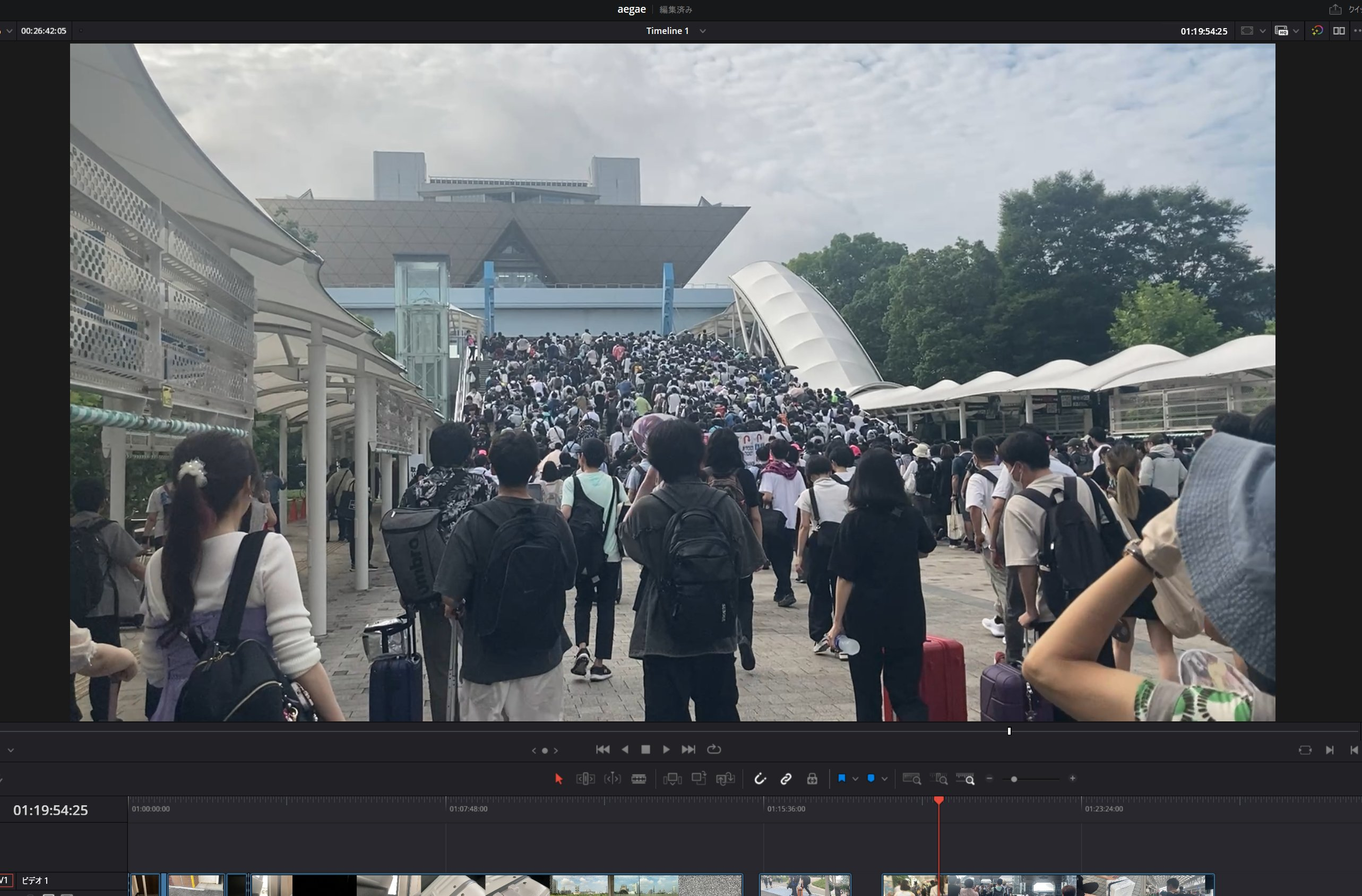The height and width of the screenshot is (896, 1362).
Task: Click the red playhead on timeline ruler
Action: click(938, 800)
